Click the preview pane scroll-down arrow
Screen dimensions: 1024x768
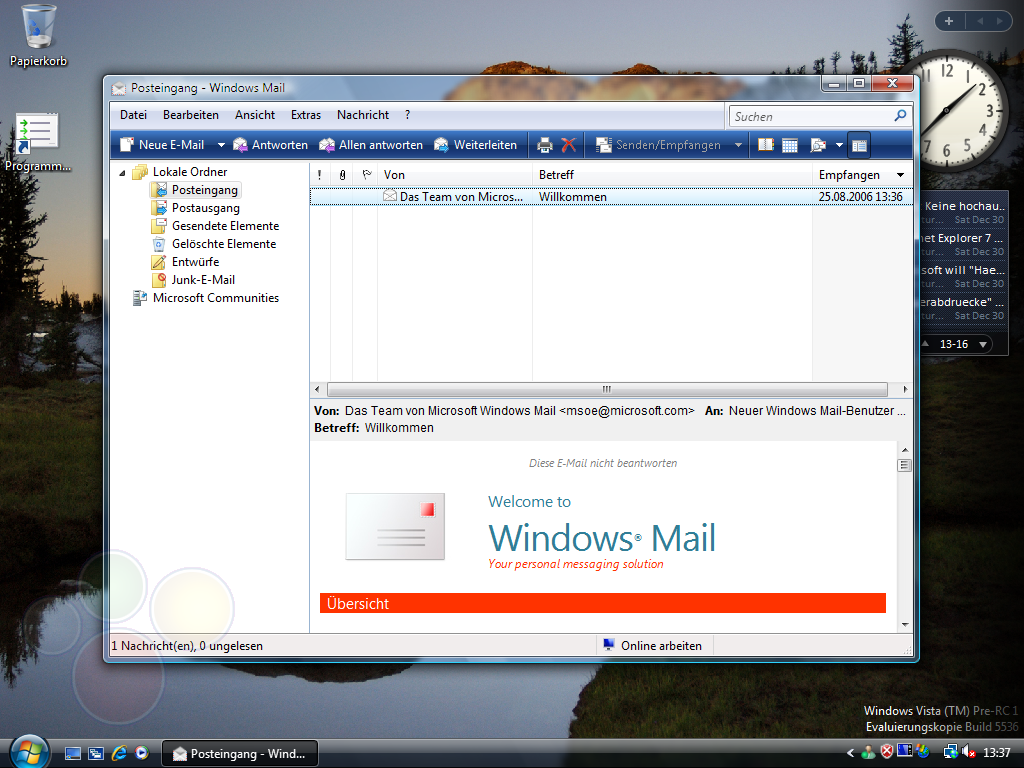[905, 625]
